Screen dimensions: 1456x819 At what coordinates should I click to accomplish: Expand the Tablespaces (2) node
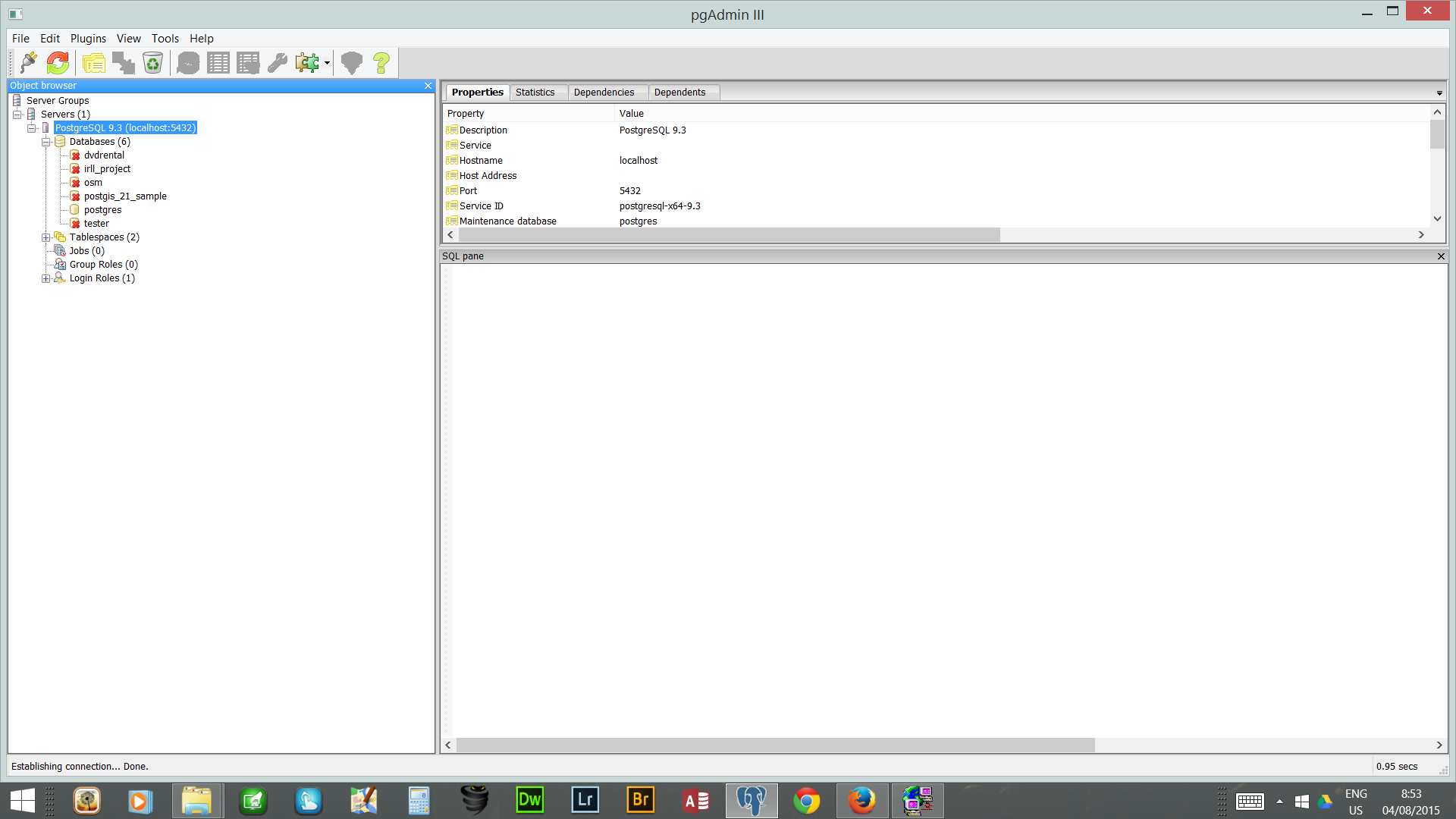pos(45,237)
